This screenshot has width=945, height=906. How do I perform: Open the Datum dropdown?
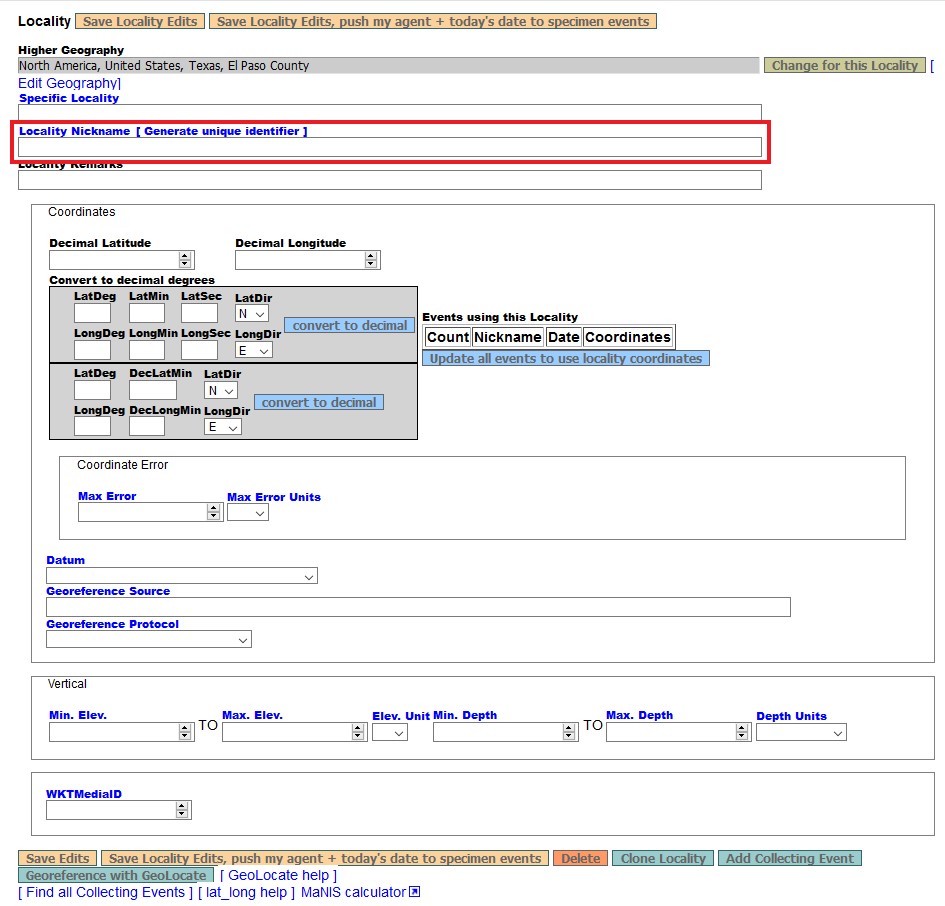pyautogui.click(x=180, y=576)
